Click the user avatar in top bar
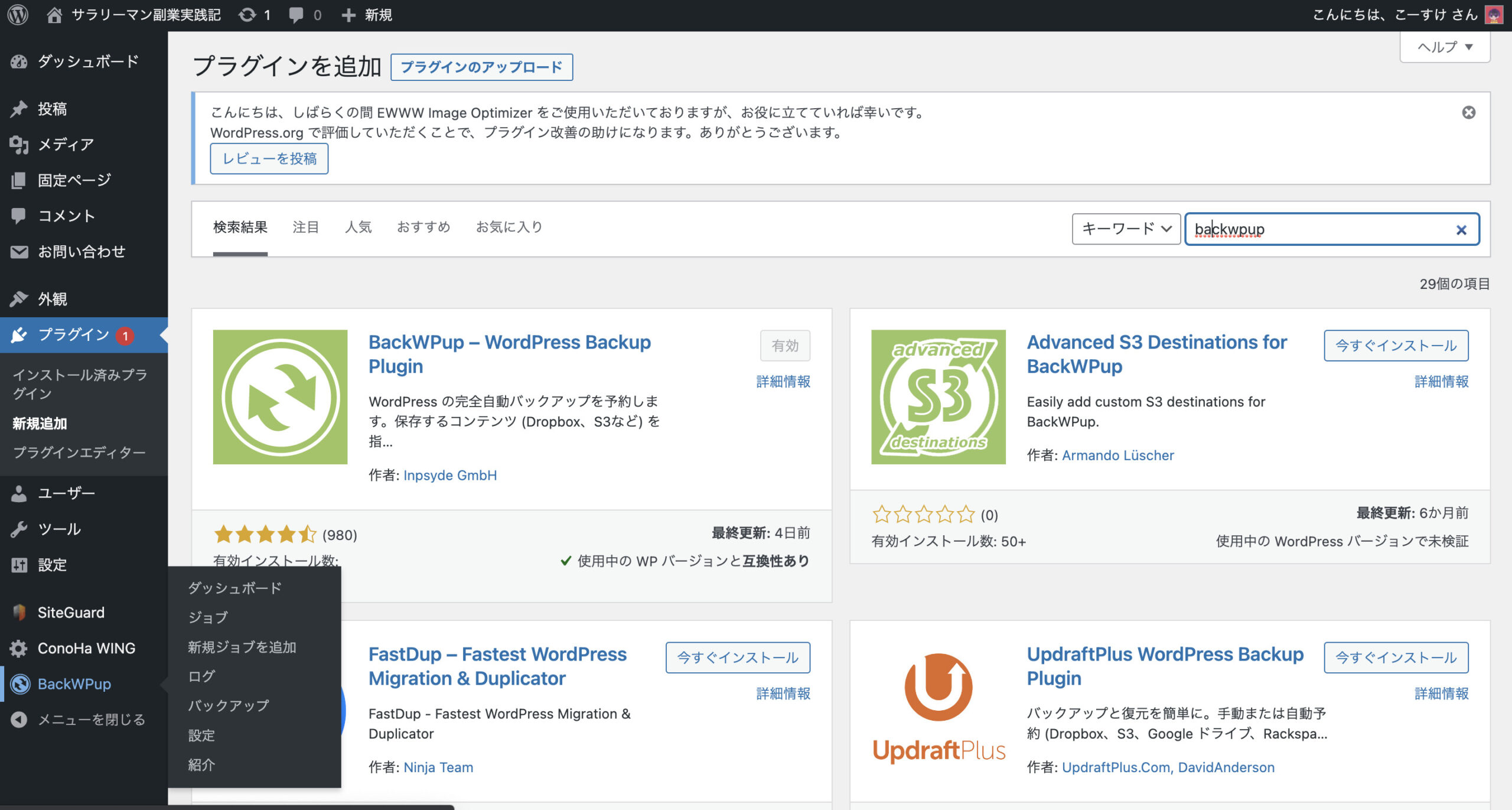 [x=1494, y=15]
